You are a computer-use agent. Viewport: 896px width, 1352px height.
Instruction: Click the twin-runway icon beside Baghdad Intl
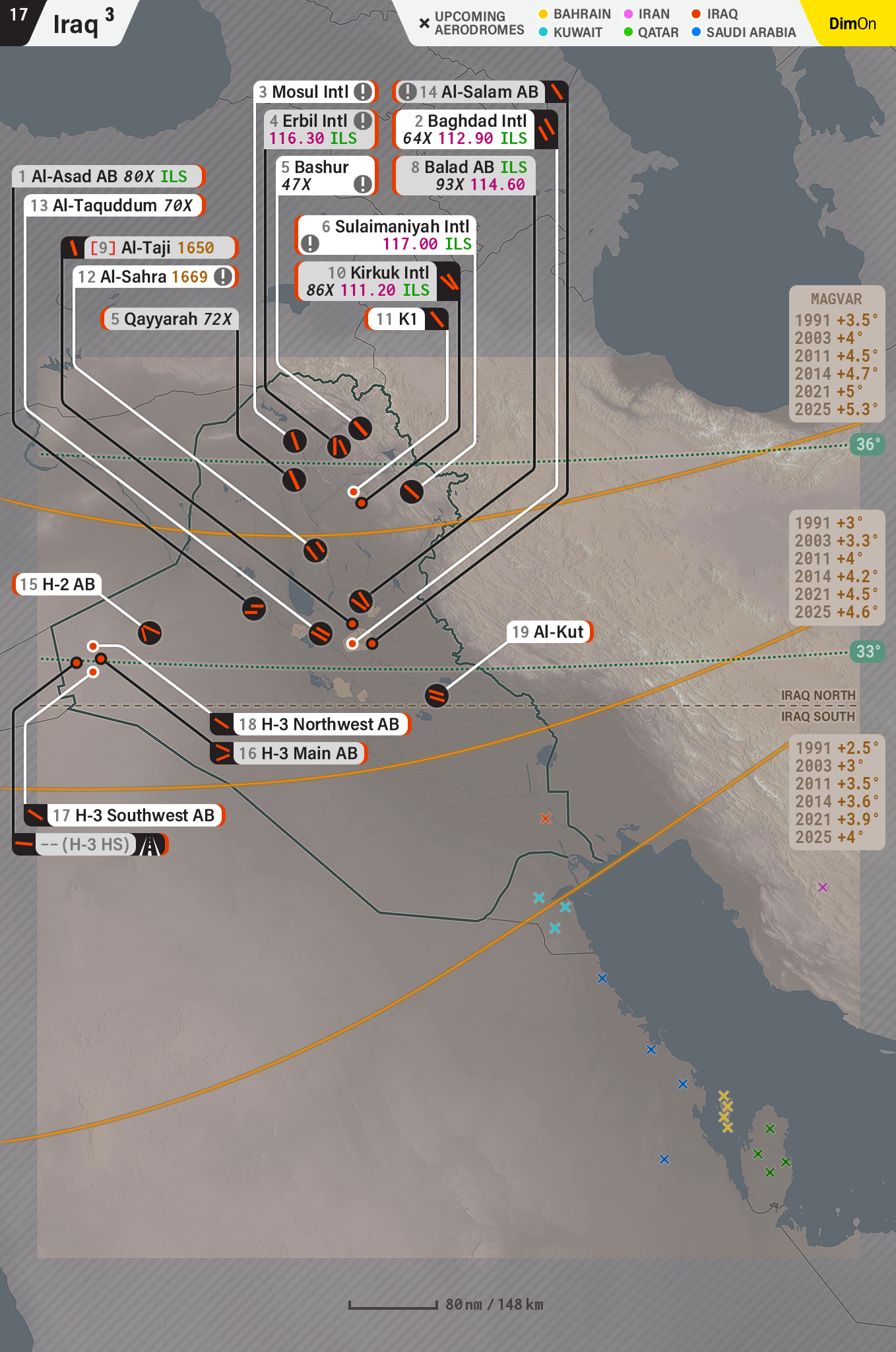click(x=546, y=129)
